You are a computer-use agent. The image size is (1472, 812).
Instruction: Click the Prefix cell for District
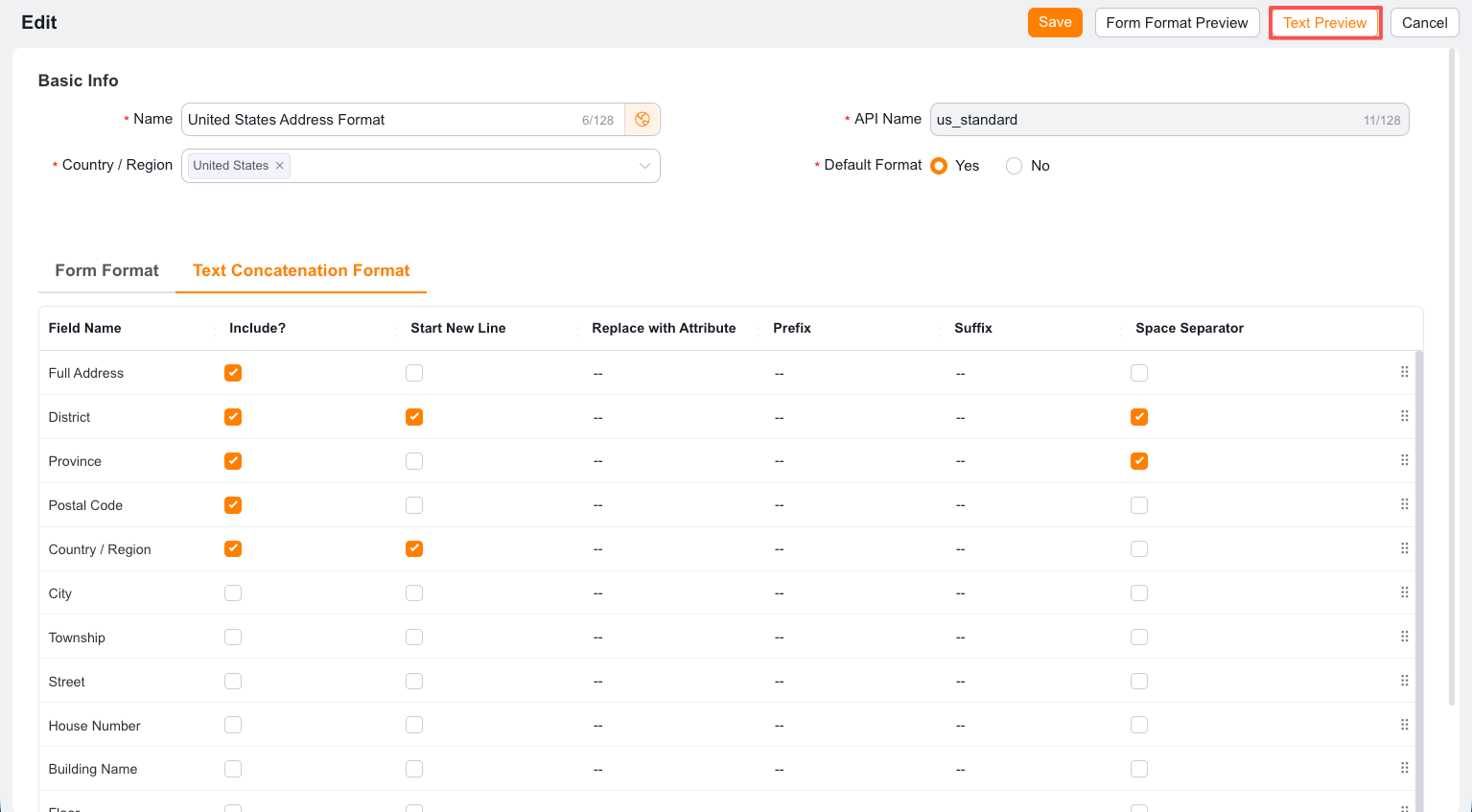point(853,417)
